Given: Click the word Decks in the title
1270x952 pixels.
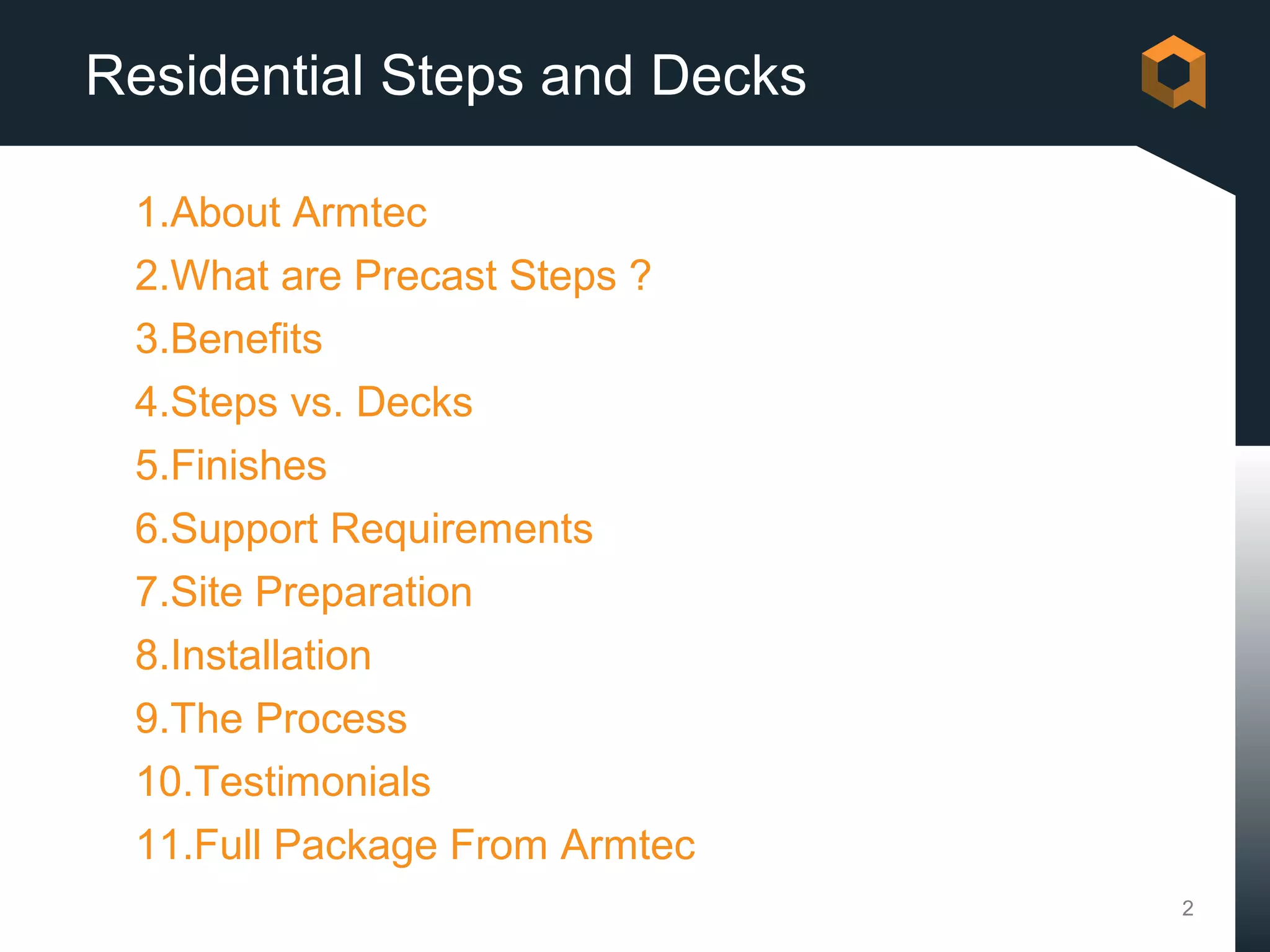Looking at the screenshot, I should (x=728, y=76).
